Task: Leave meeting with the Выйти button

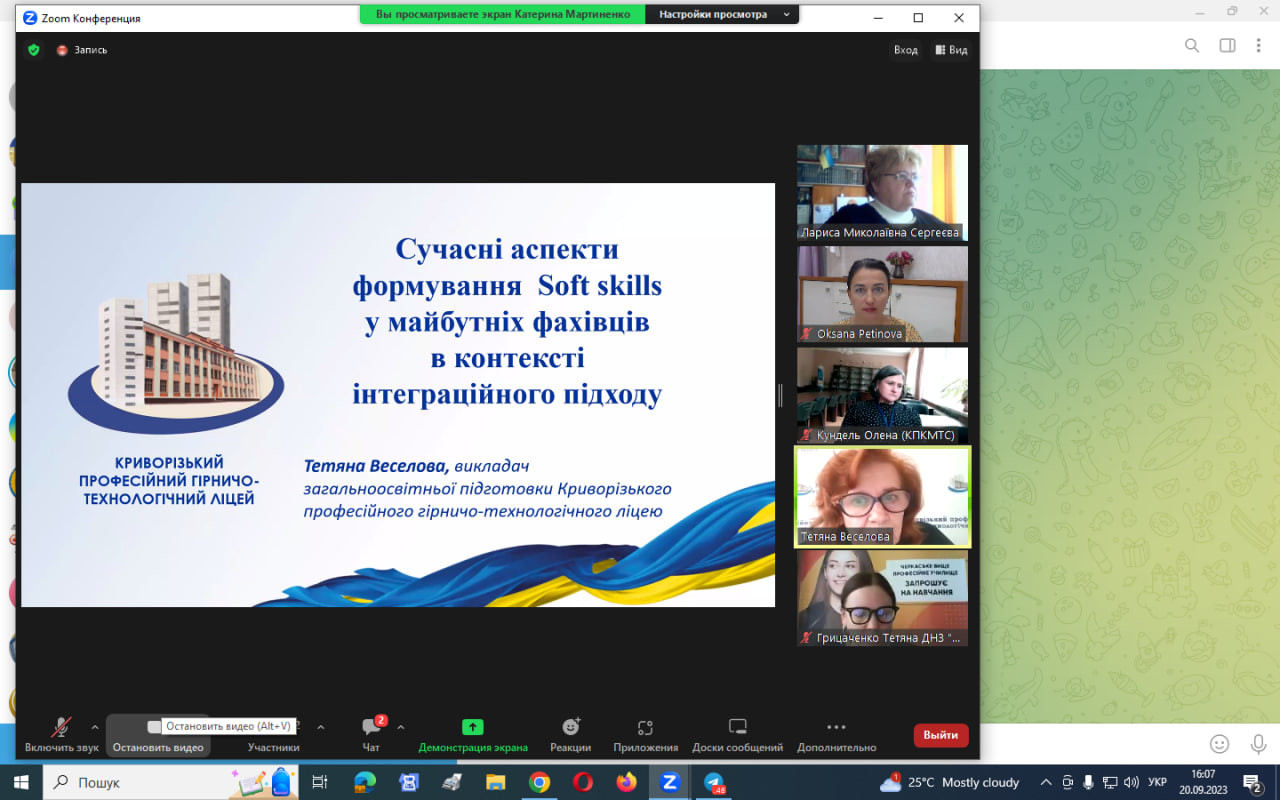Action: coord(940,735)
